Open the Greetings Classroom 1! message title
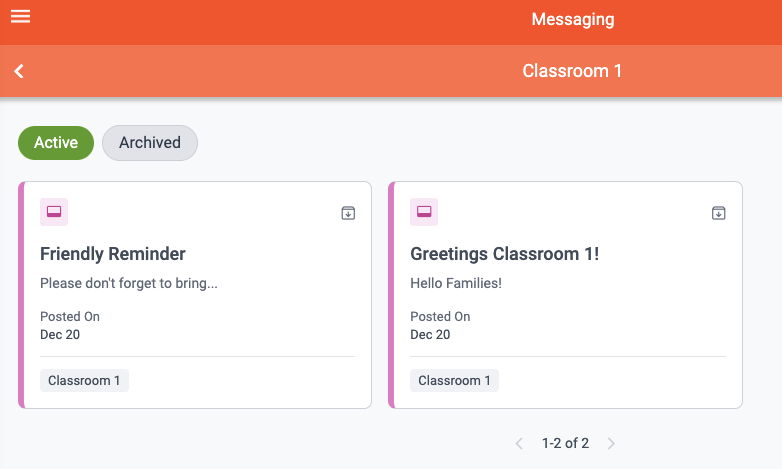 [x=504, y=254]
